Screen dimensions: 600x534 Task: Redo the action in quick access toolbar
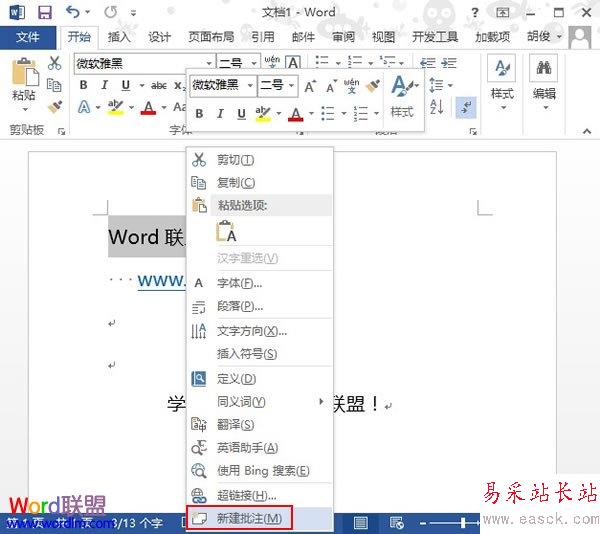(x=111, y=12)
